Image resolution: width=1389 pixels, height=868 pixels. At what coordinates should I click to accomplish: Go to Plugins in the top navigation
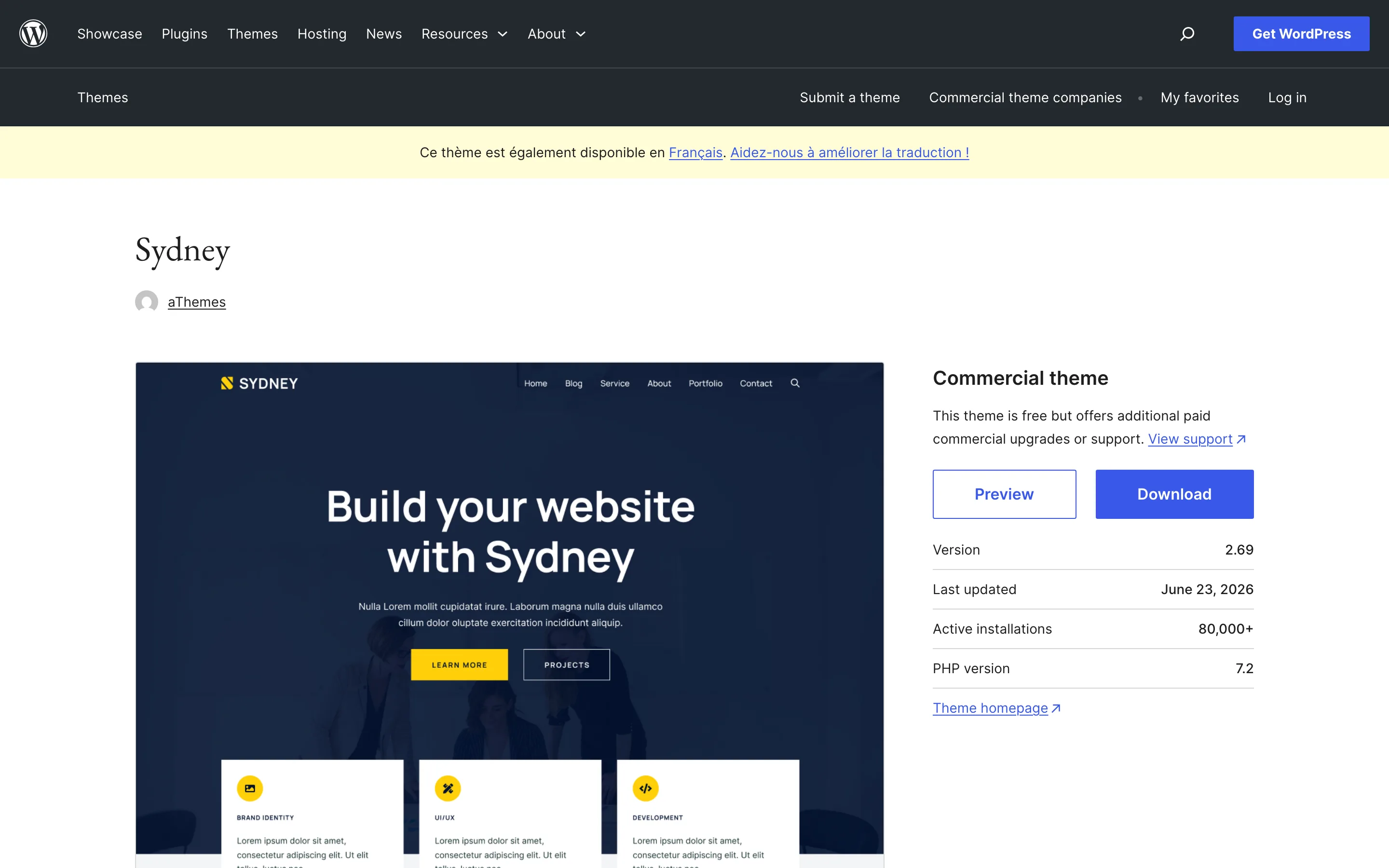tap(184, 34)
